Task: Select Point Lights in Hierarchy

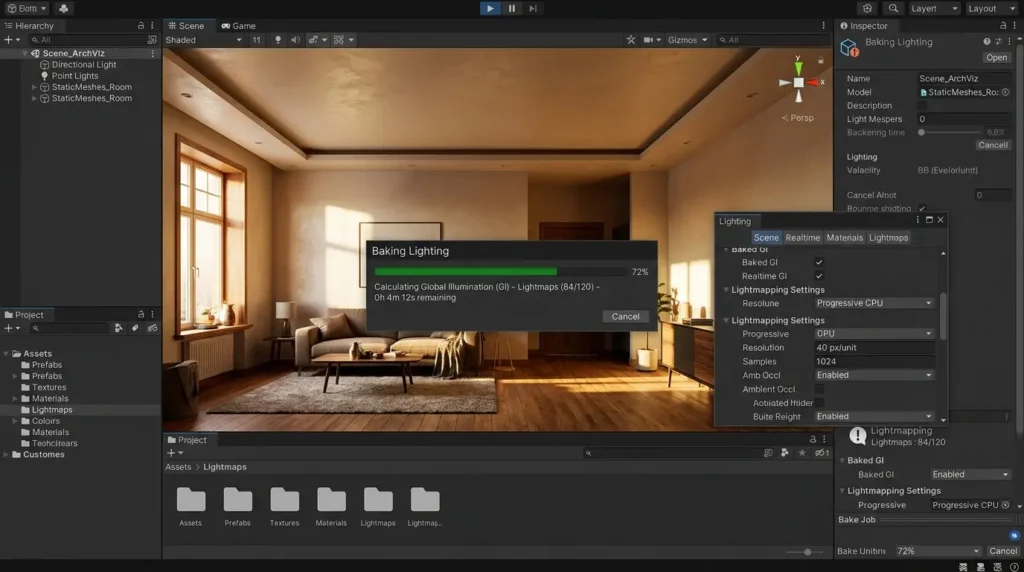Action: (74, 76)
